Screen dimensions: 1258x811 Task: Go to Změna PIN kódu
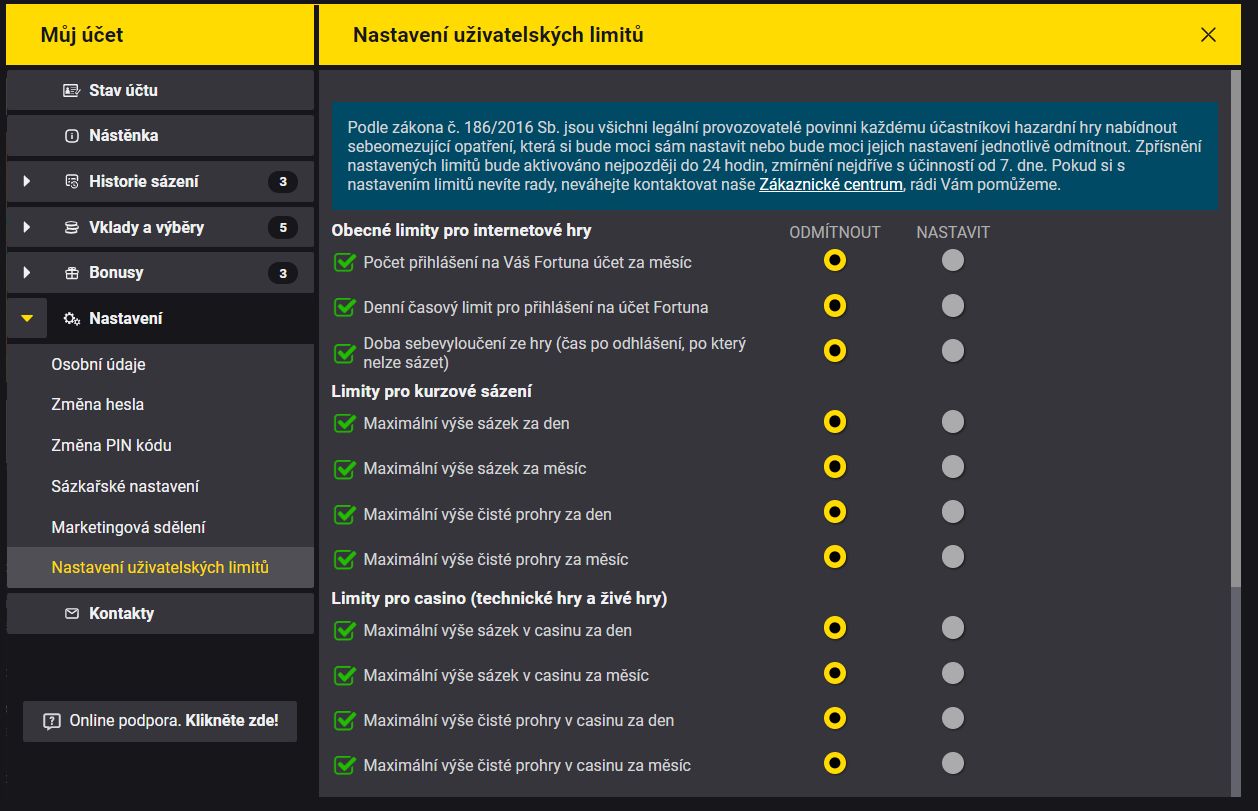160,446
